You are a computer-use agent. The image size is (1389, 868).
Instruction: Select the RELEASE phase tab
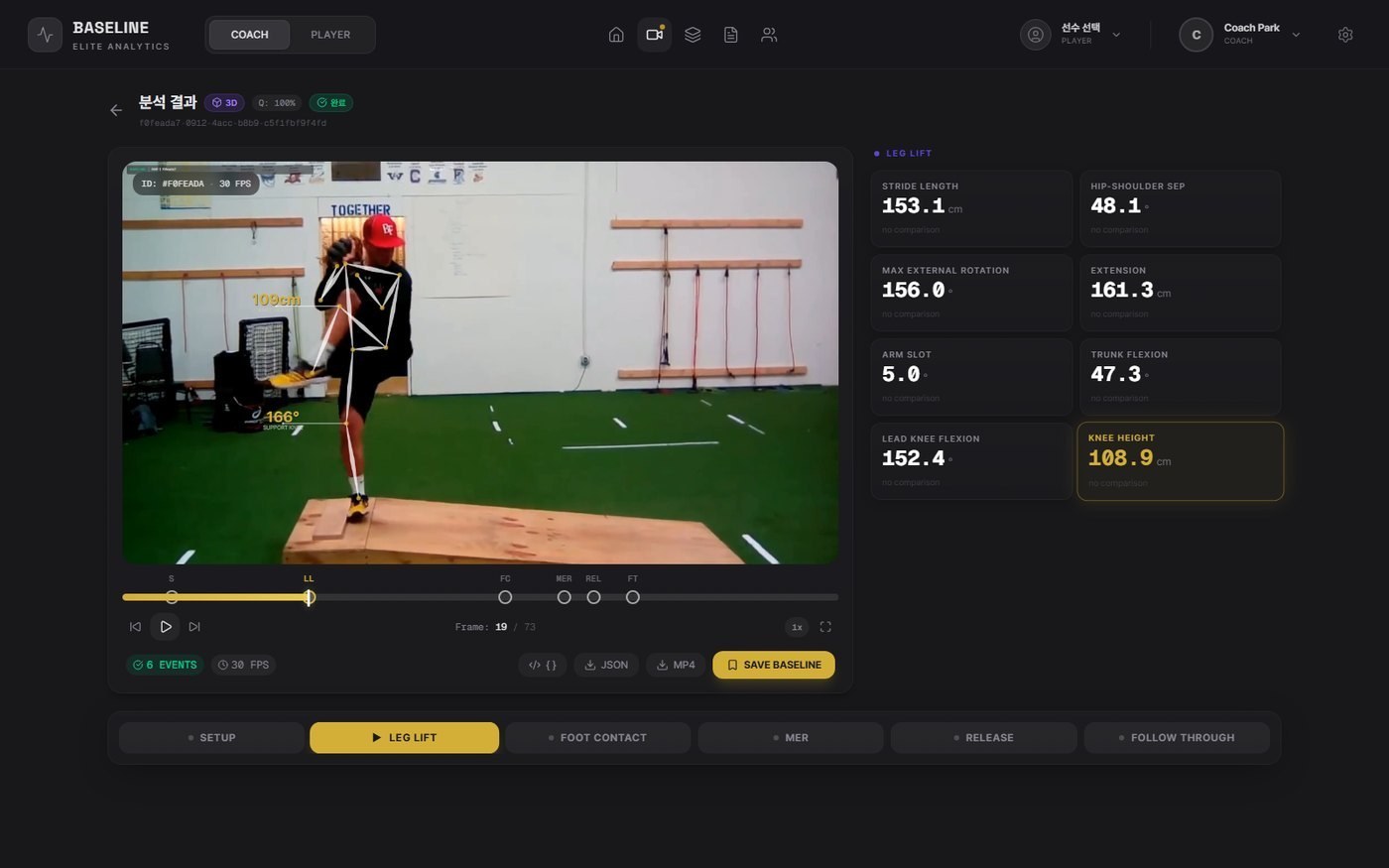[983, 738]
